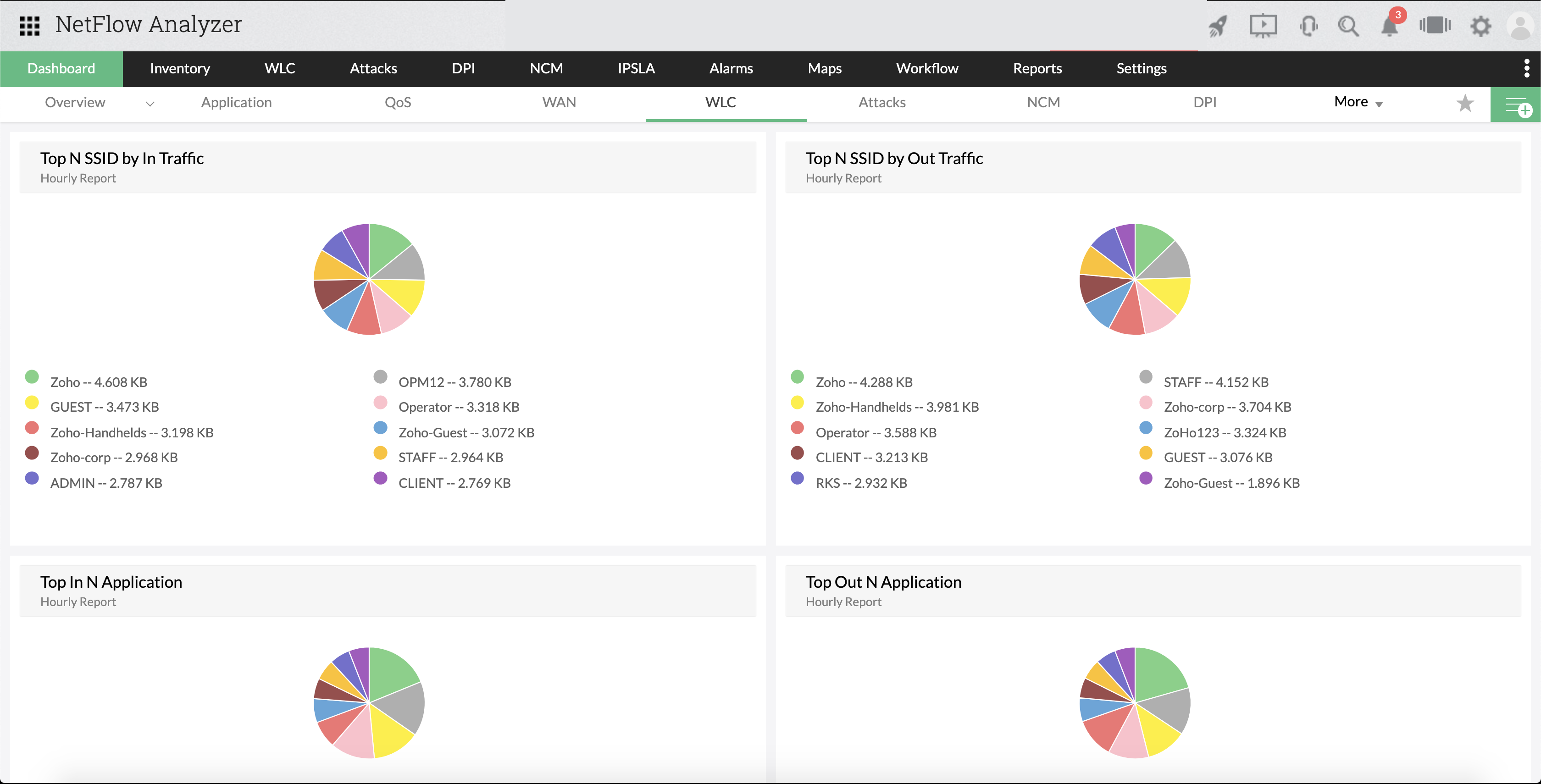1541x784 pixels.
Task: Expand the Overview dropdown chevron
Action: click(150, 104)
